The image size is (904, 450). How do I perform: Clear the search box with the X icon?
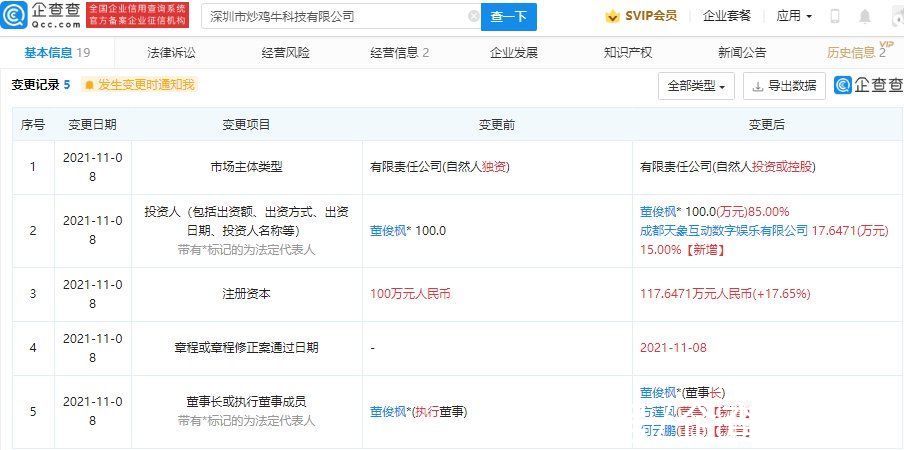tap(474, 17)
